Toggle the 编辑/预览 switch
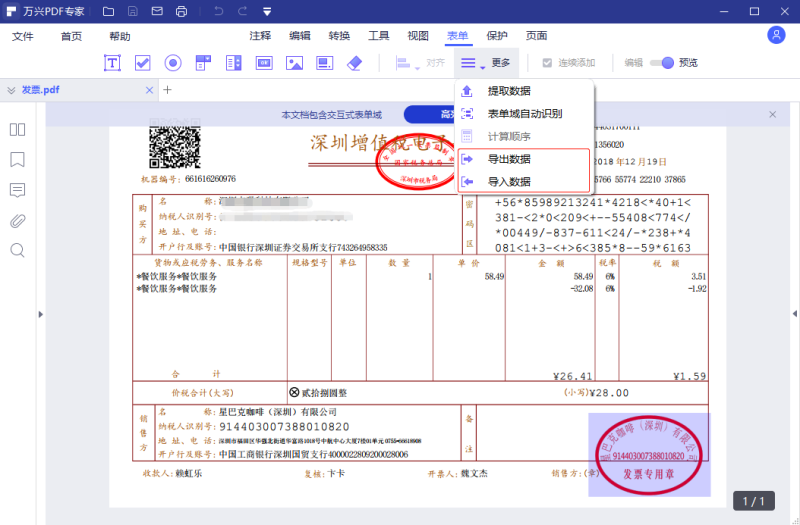This screenshot has height=525, width=800. (x=662, y=63)
